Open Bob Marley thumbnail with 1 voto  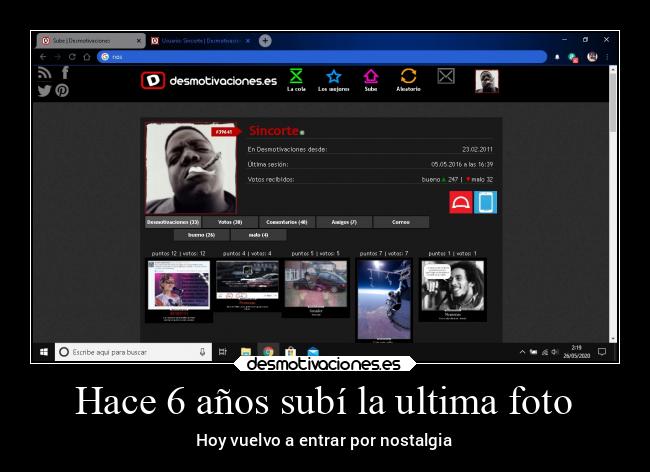click(x=453, y=290)
